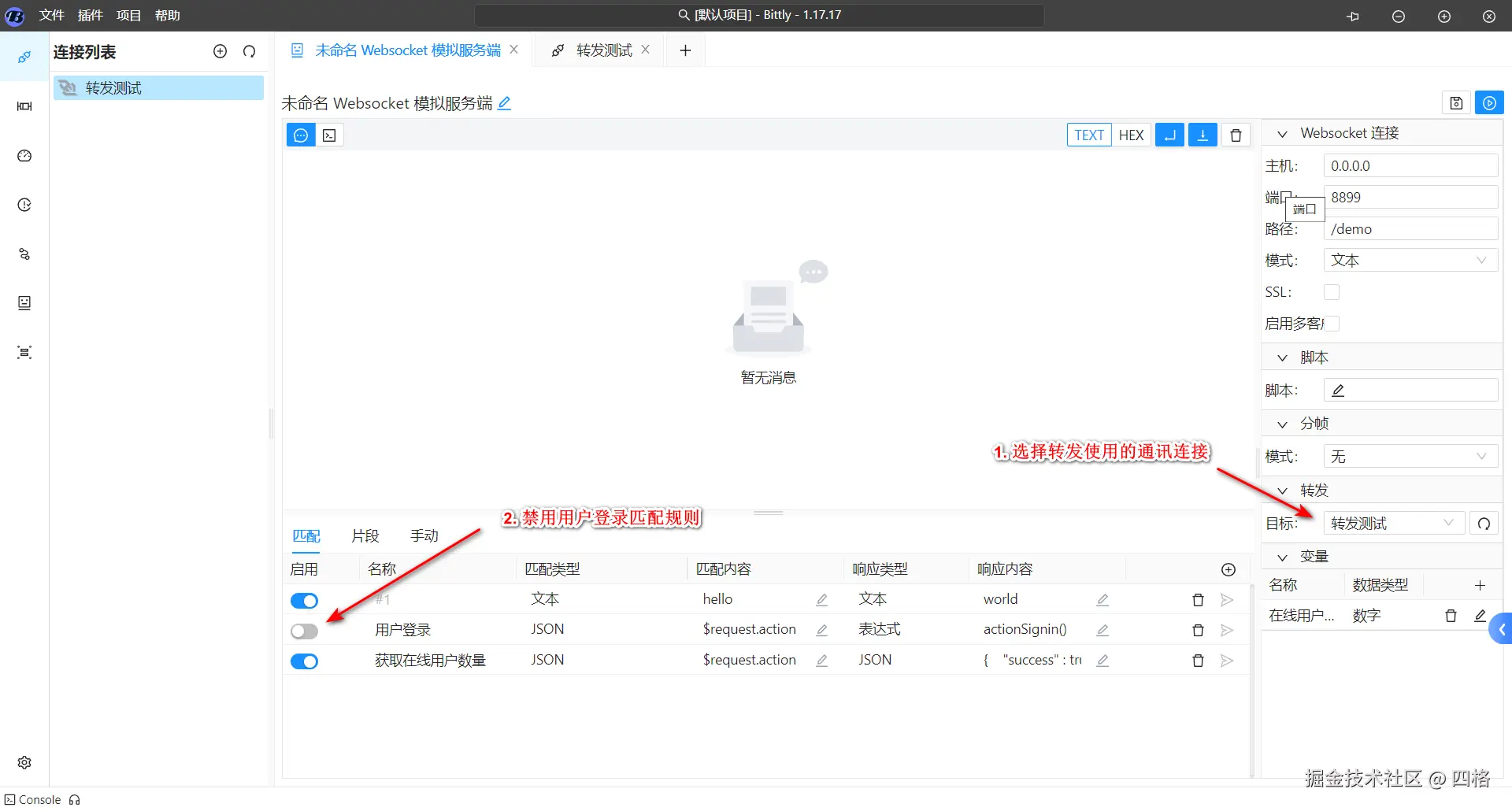Switch to the 匹配 tab
The image size is (1512, 811).
pyautogui.click(x=306, y=536)
